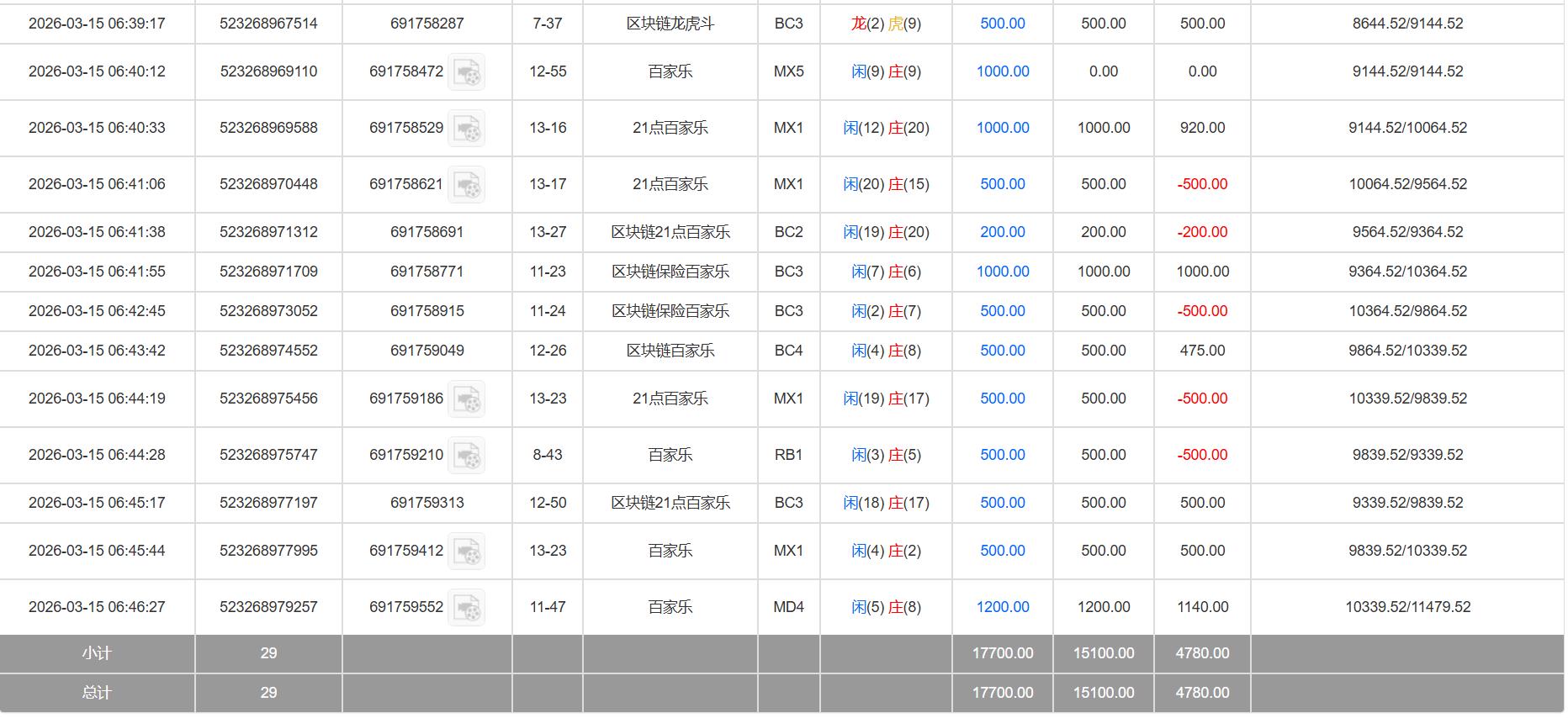1568x718 pixels.
Task: Open the blue 1000.00 amount at 06:40:12
Action: point(1002,71)
